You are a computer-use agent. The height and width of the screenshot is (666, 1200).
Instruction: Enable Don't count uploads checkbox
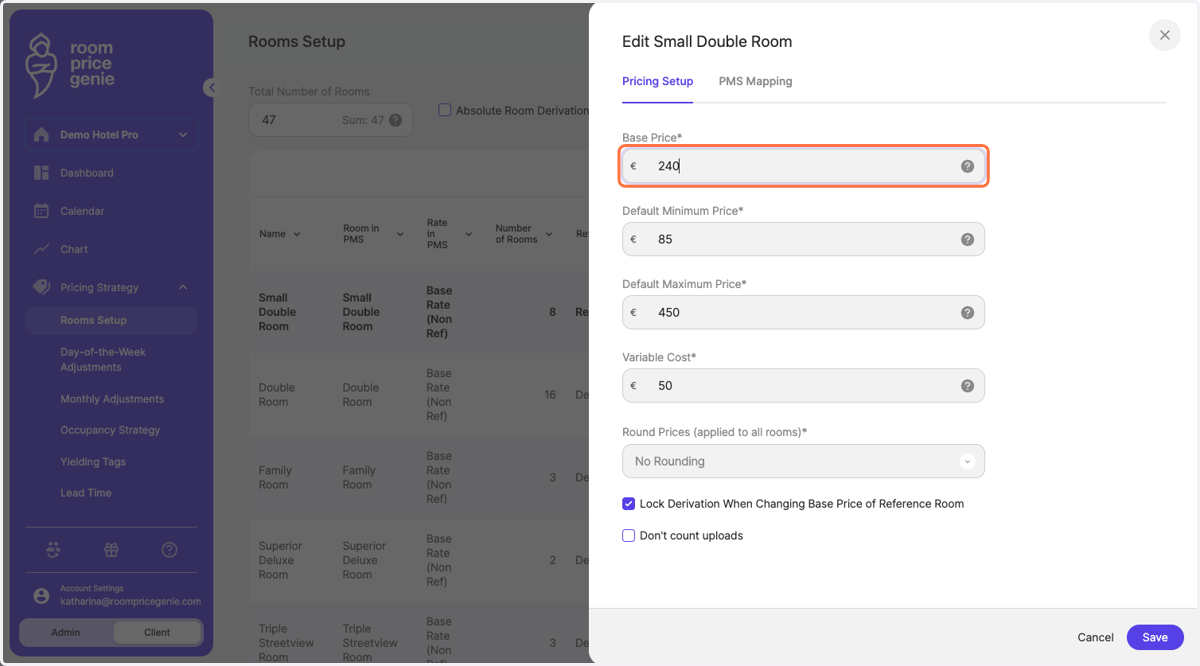coord(629,536)
